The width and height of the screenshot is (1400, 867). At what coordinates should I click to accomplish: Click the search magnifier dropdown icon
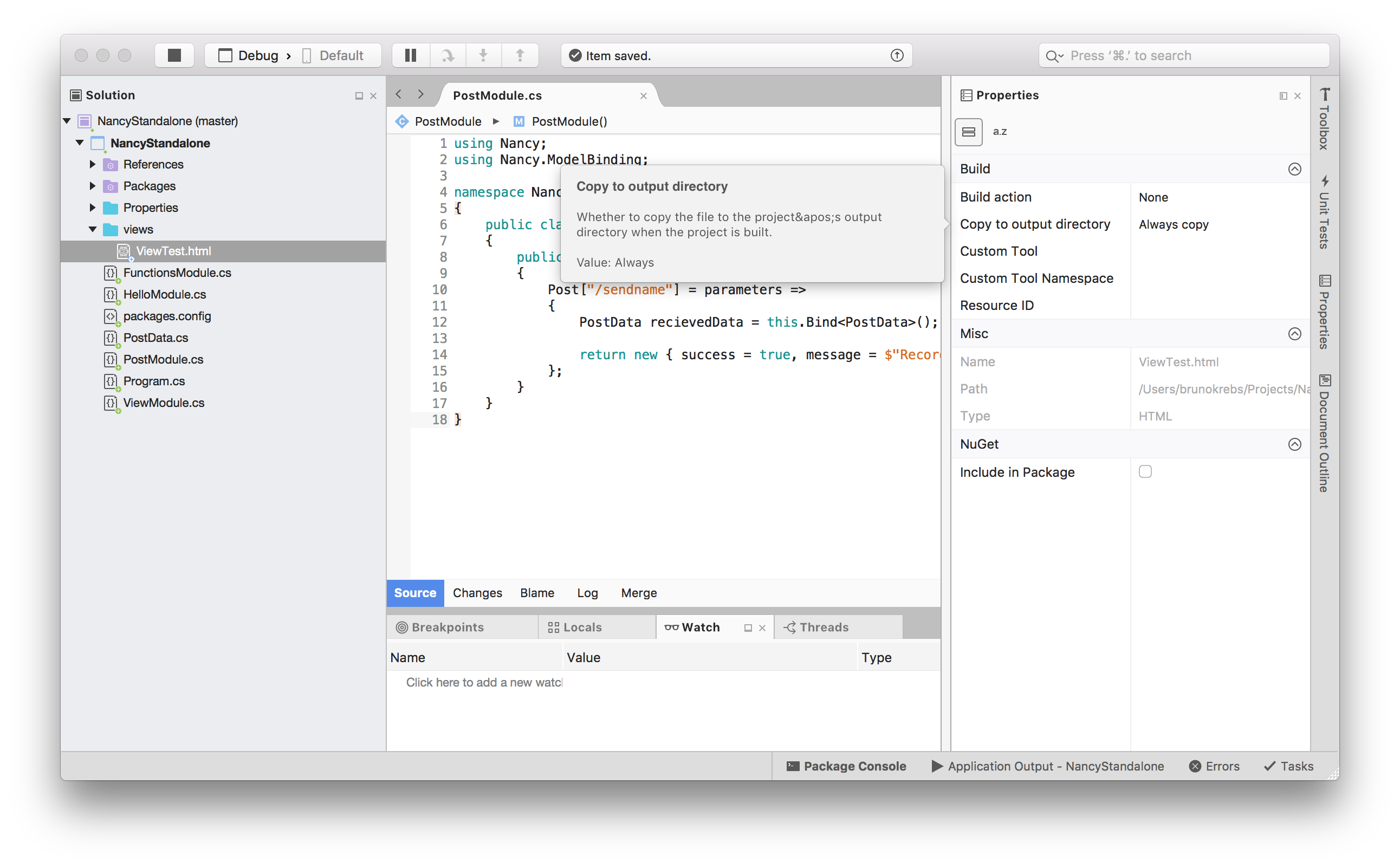(x=1054, y=56)
